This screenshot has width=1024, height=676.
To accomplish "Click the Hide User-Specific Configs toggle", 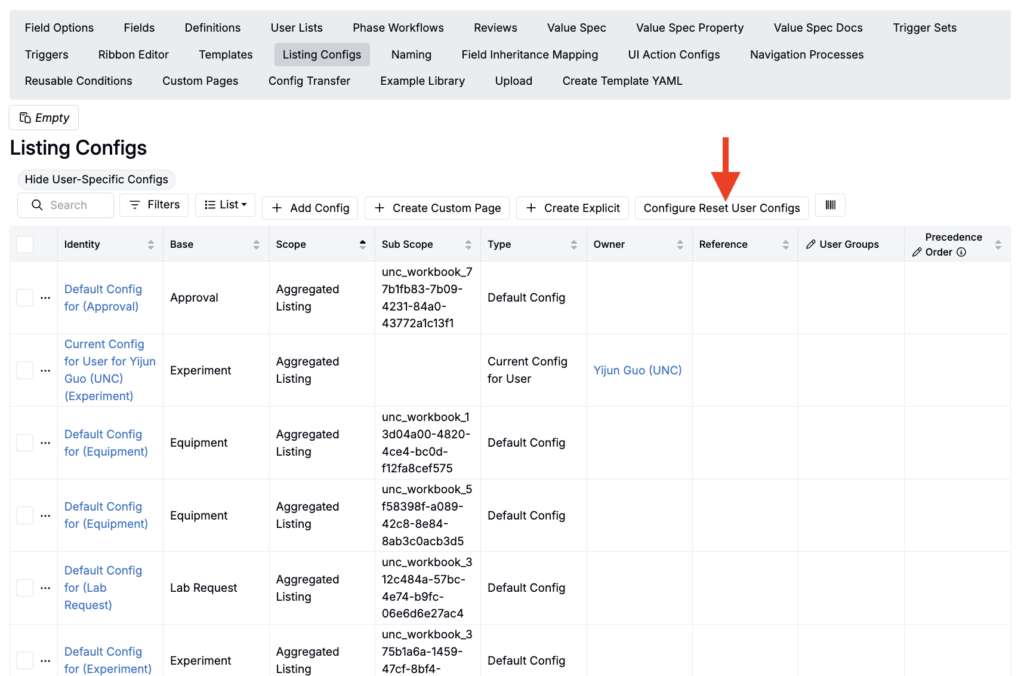I will (x=96, y=180).
